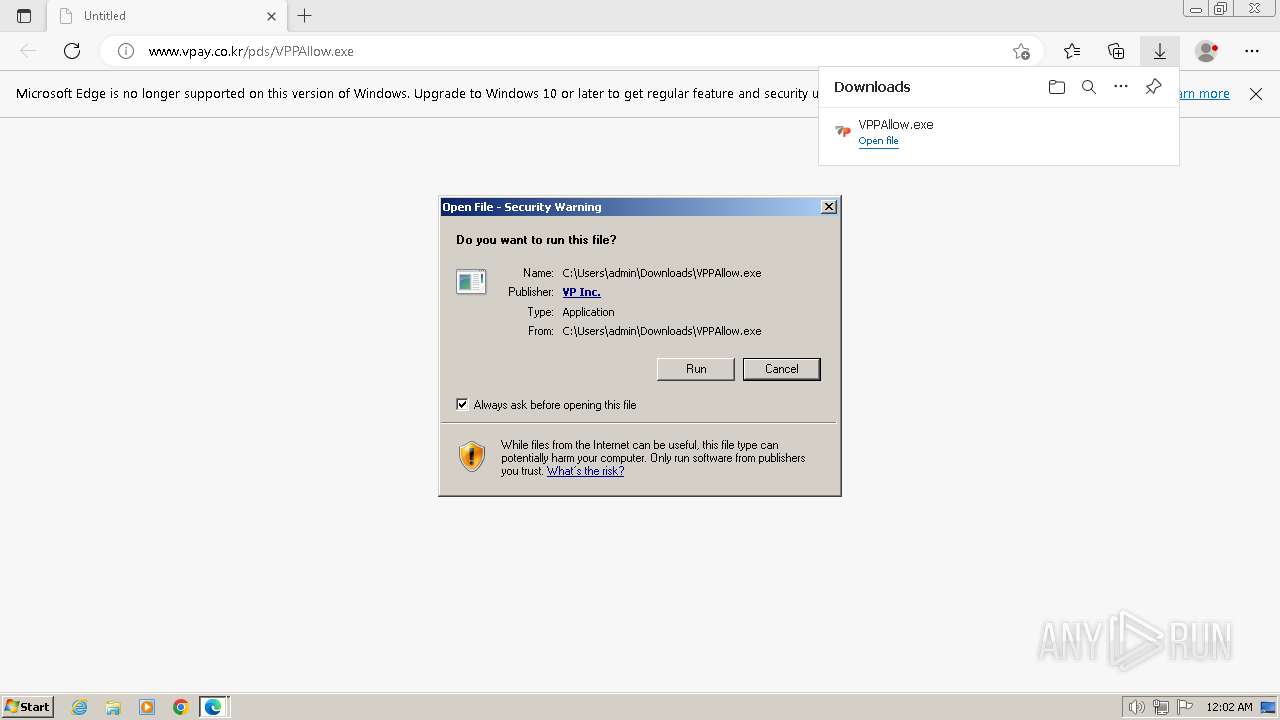Open the Windows Start menu

pos(27,707)
